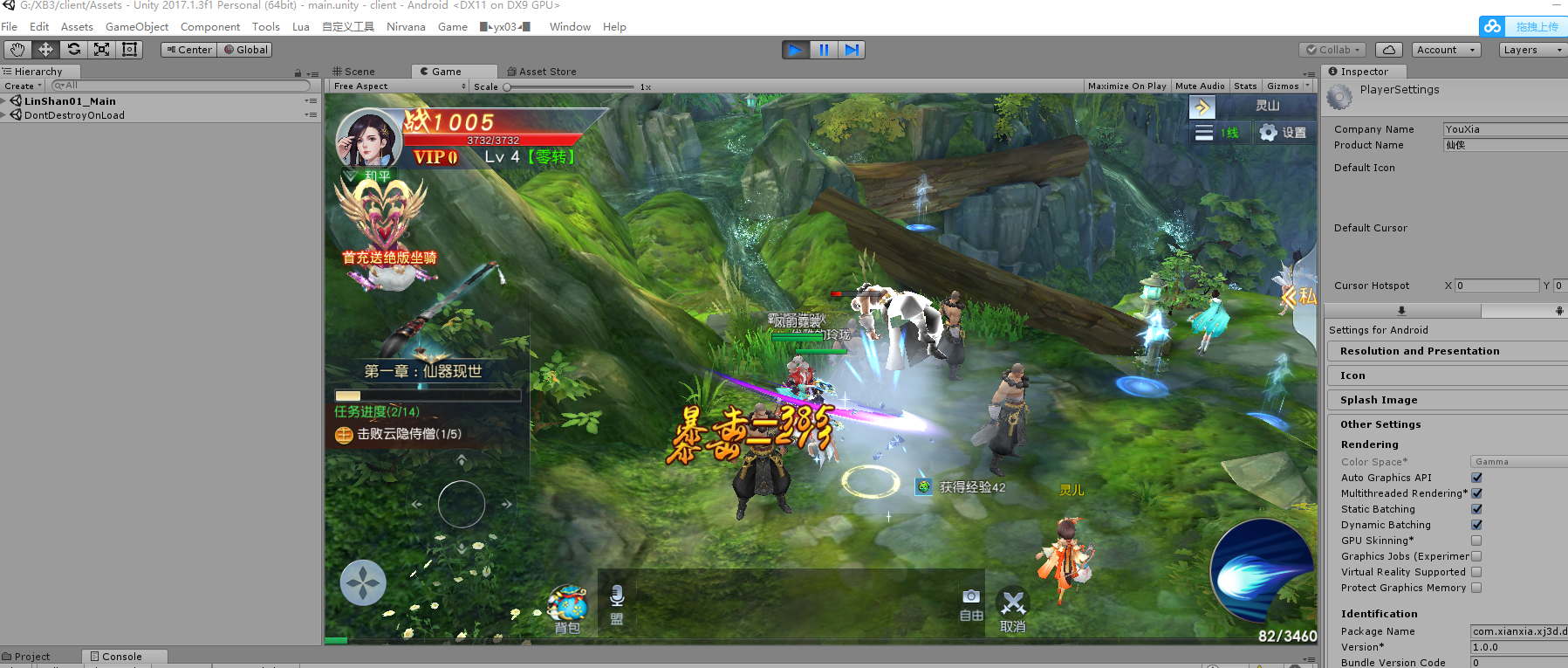The image size is (1568, 668).
Task: Select the Scale tool
Action: tap(102, 50)
